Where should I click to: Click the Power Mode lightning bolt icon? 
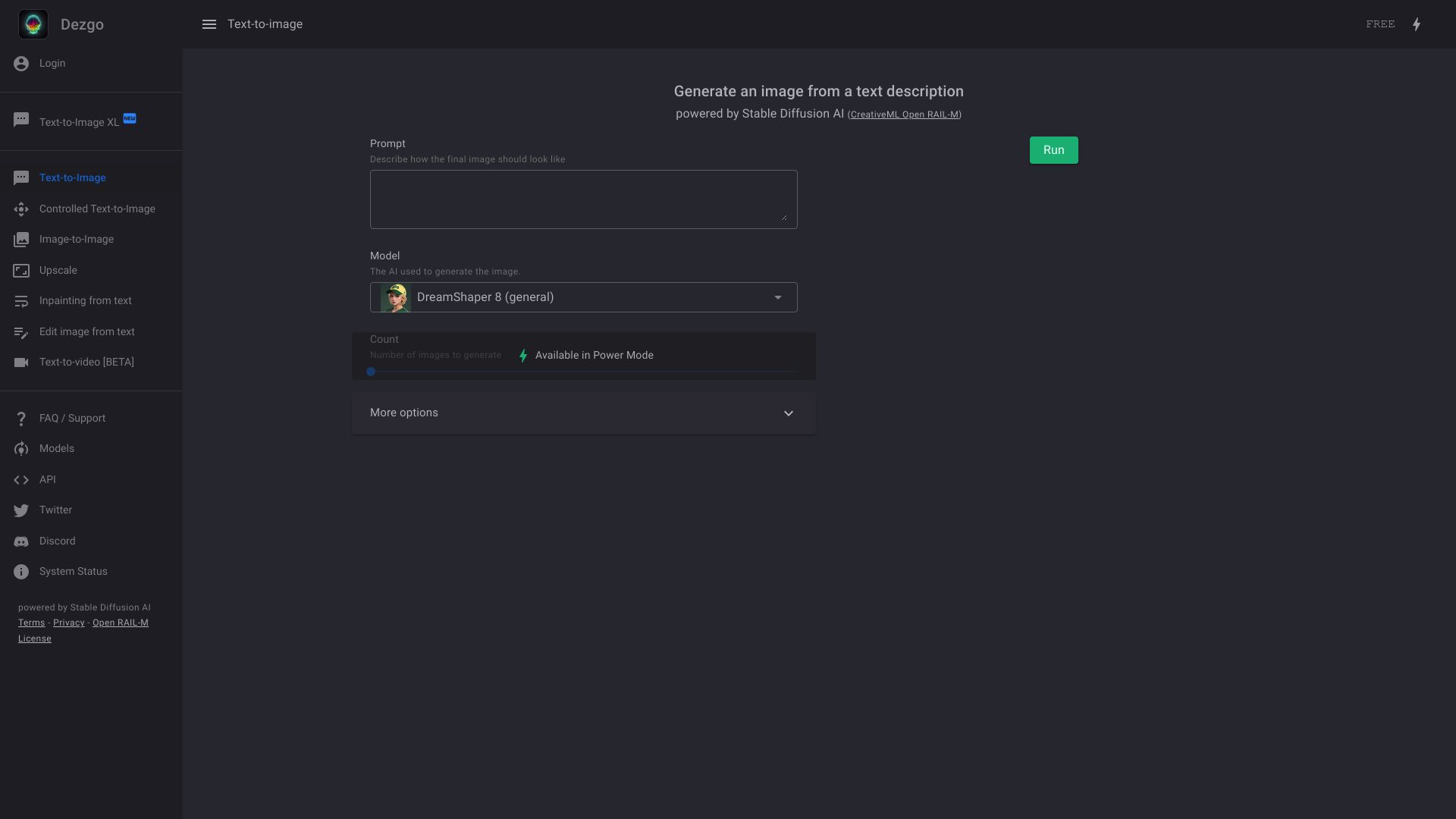pyautogui.click(x=1417, y=24)
